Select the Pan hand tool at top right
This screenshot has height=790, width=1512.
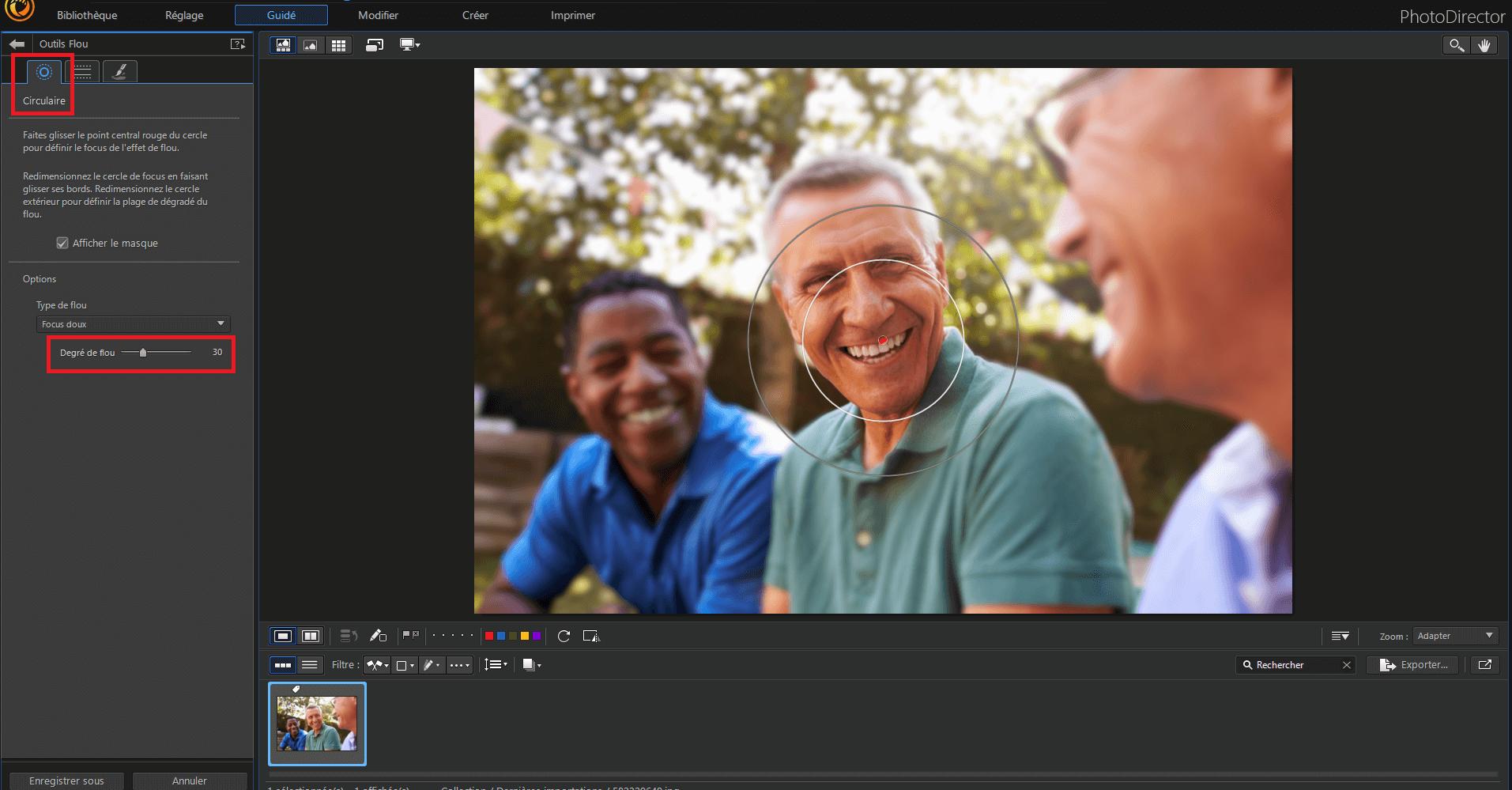(x=1484, y=45)
